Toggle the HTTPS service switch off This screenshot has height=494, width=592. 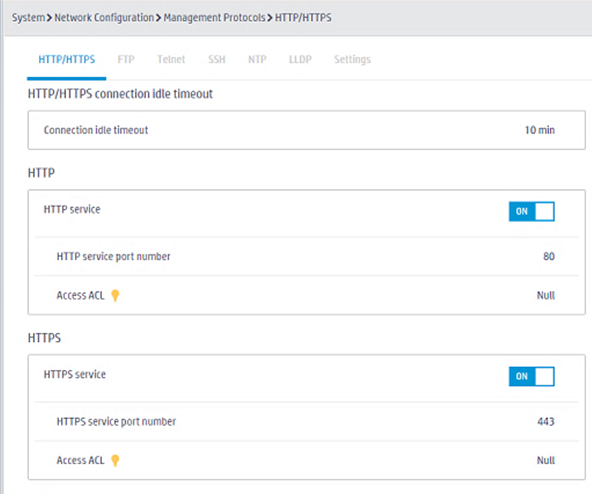coord(532,377)
